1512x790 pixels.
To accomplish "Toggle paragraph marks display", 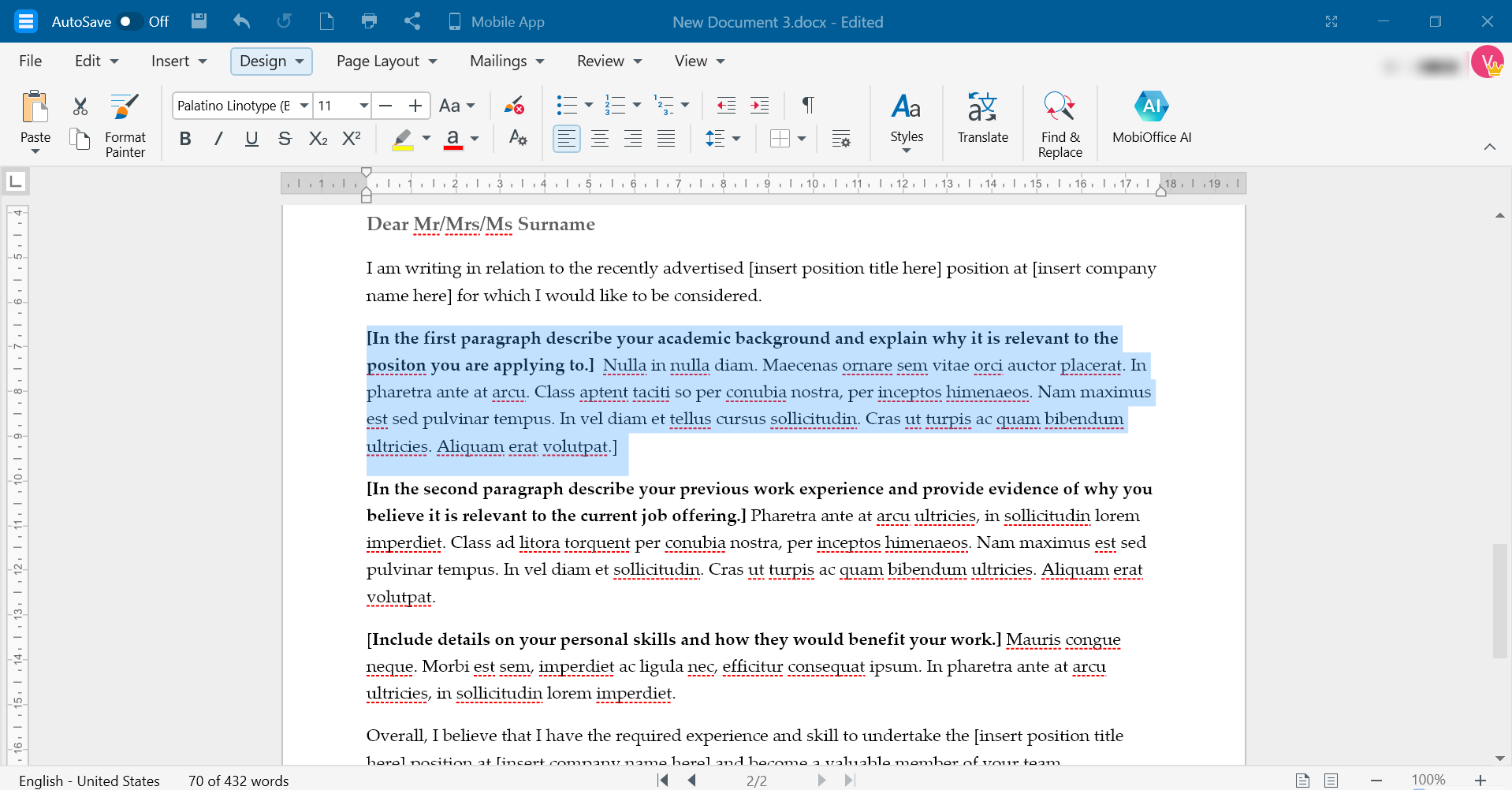I will [x=808, y=105].
